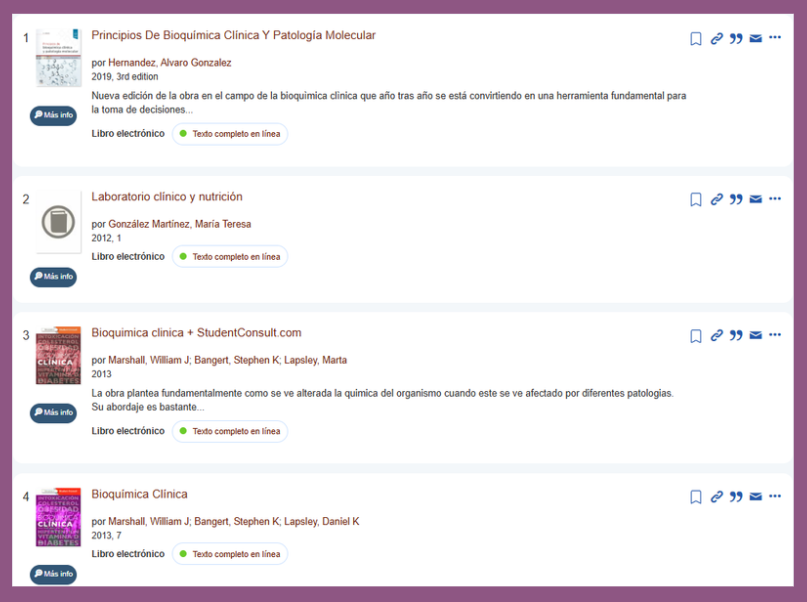Open title Principios De Bioquímica Clínica Y Patología Molecular

click(x=233, y=35)
